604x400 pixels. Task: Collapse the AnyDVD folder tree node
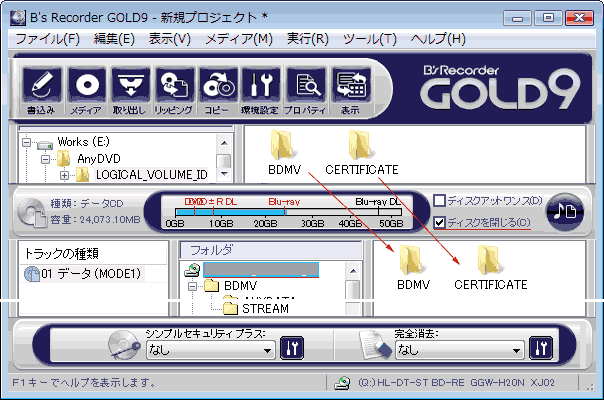pos(45,159)
